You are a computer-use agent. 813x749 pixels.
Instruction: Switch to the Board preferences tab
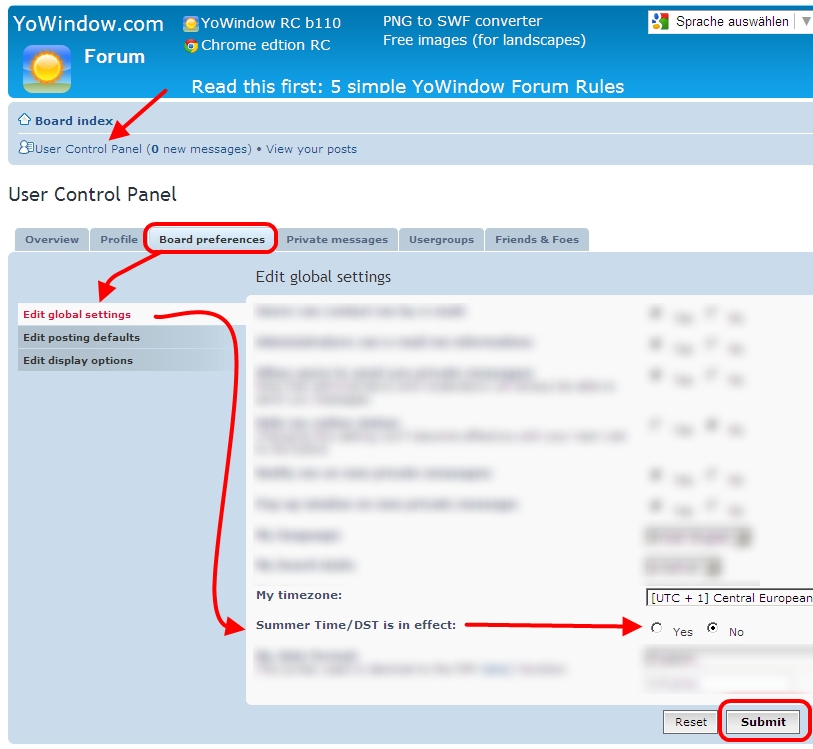(x=211, y=240)
